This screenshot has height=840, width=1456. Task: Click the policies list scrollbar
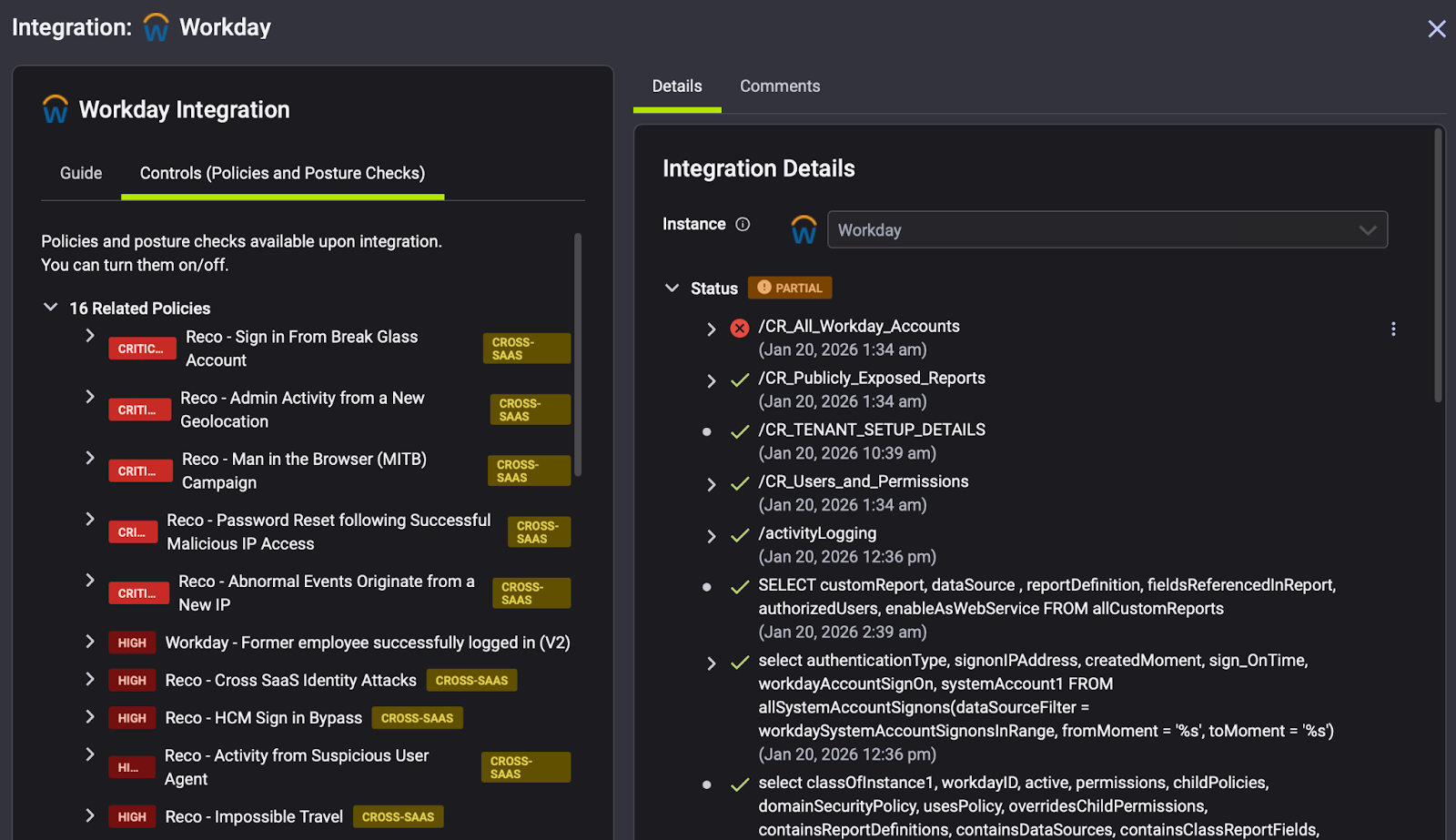tap(578, 355)
